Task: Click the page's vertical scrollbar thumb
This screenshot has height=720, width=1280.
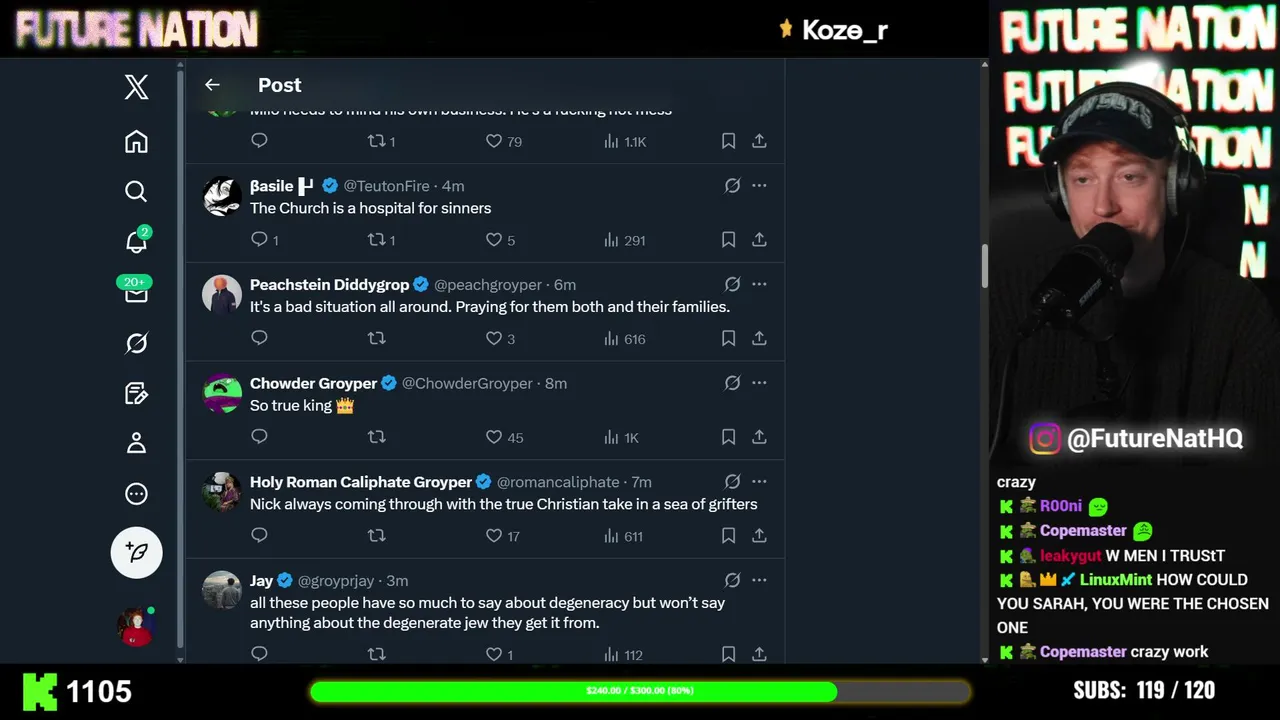Action: pyautogui.click(x=984, y=265)
